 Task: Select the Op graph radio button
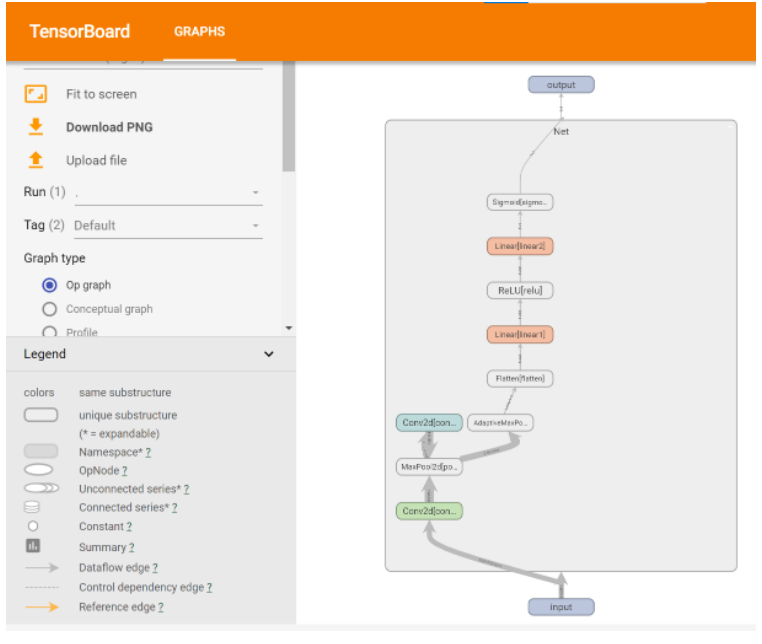pyautogui.click(x=50, y=285)
